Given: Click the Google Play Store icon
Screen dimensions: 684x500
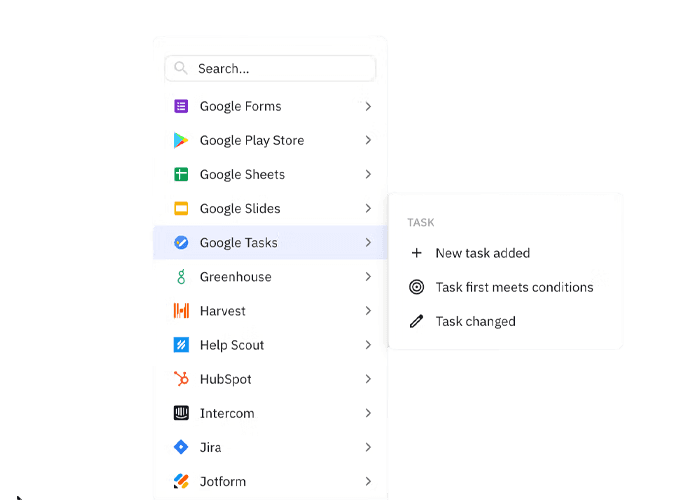Looking at the screenshot, I should point(181,140).
